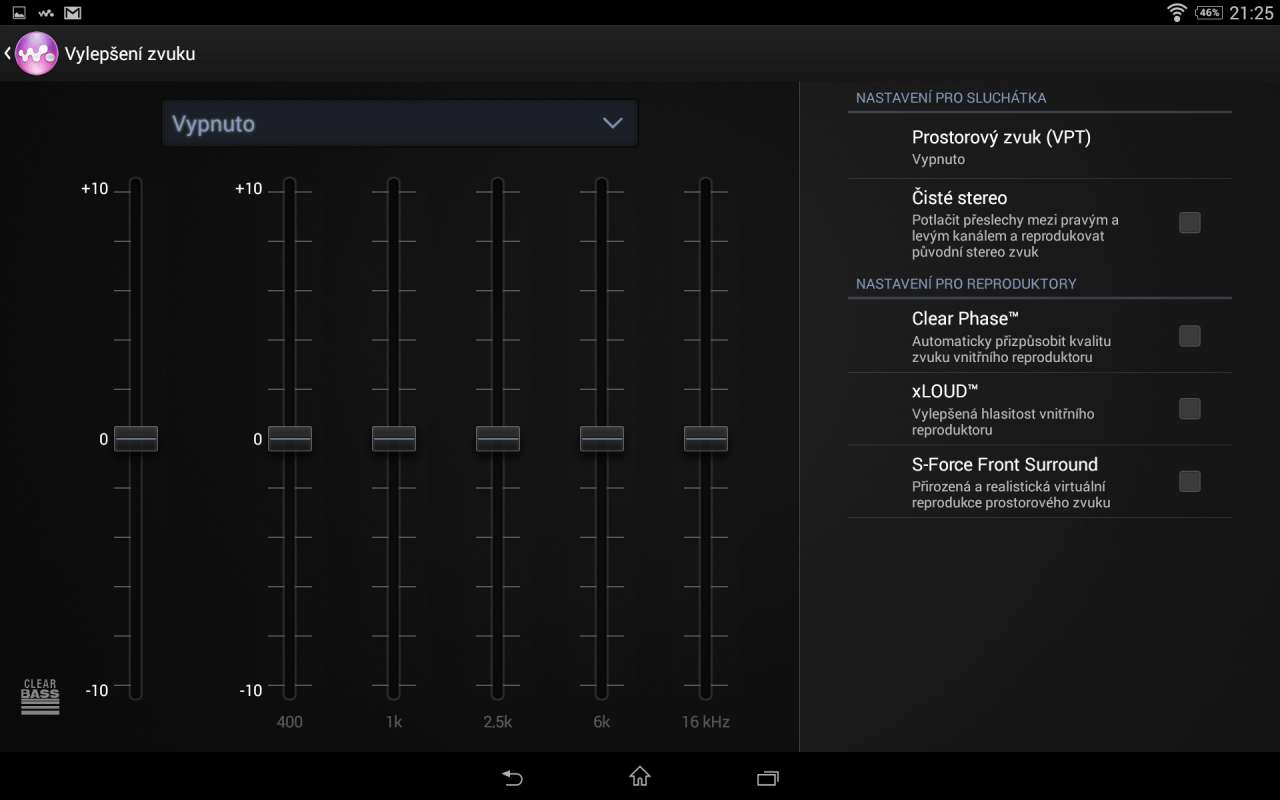
Task: Tap the Walkman app icon in header
Action: click(x=36, y=54)
